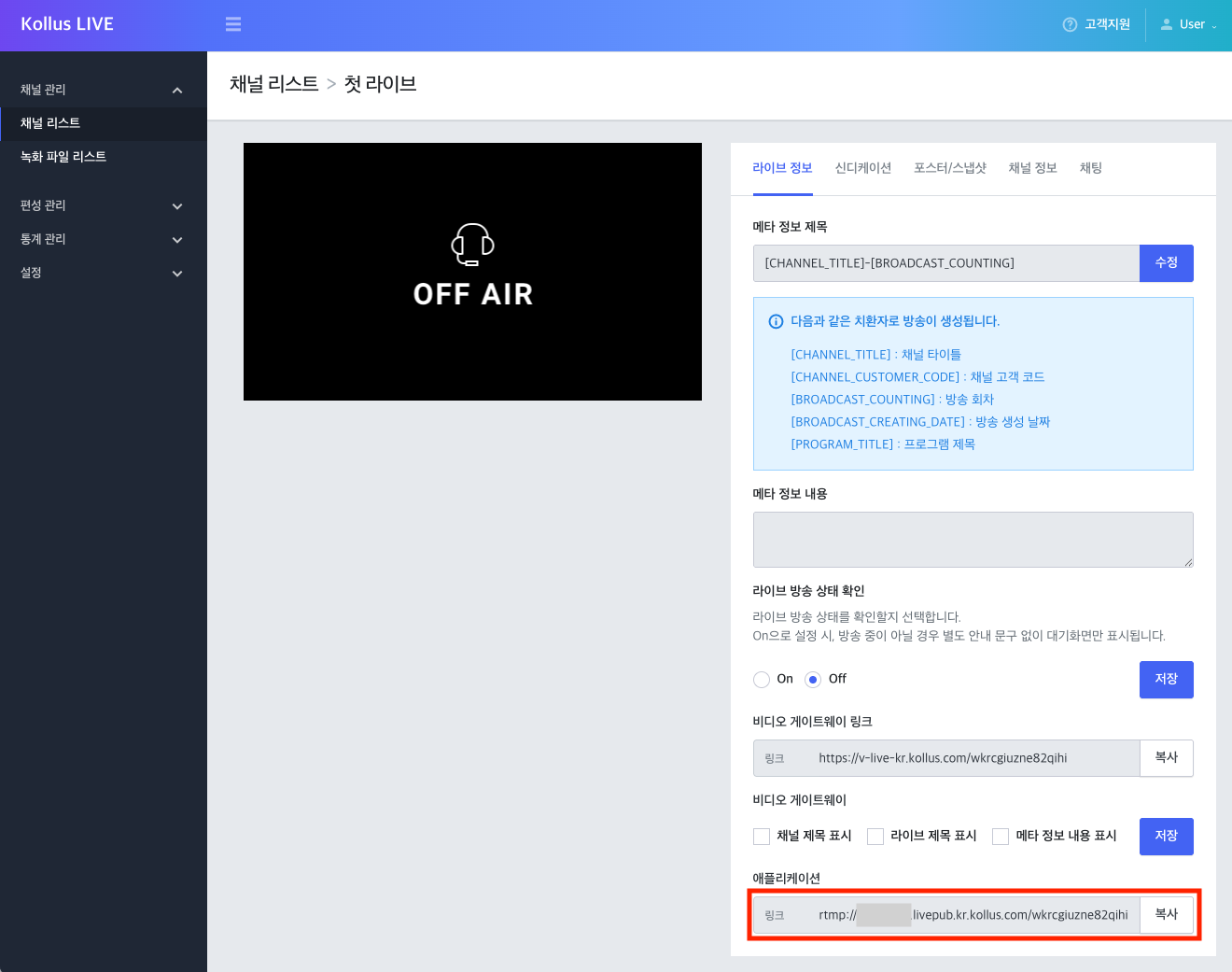
Task: Select the On radio for broadcast status
Action: tap(761, 679)
